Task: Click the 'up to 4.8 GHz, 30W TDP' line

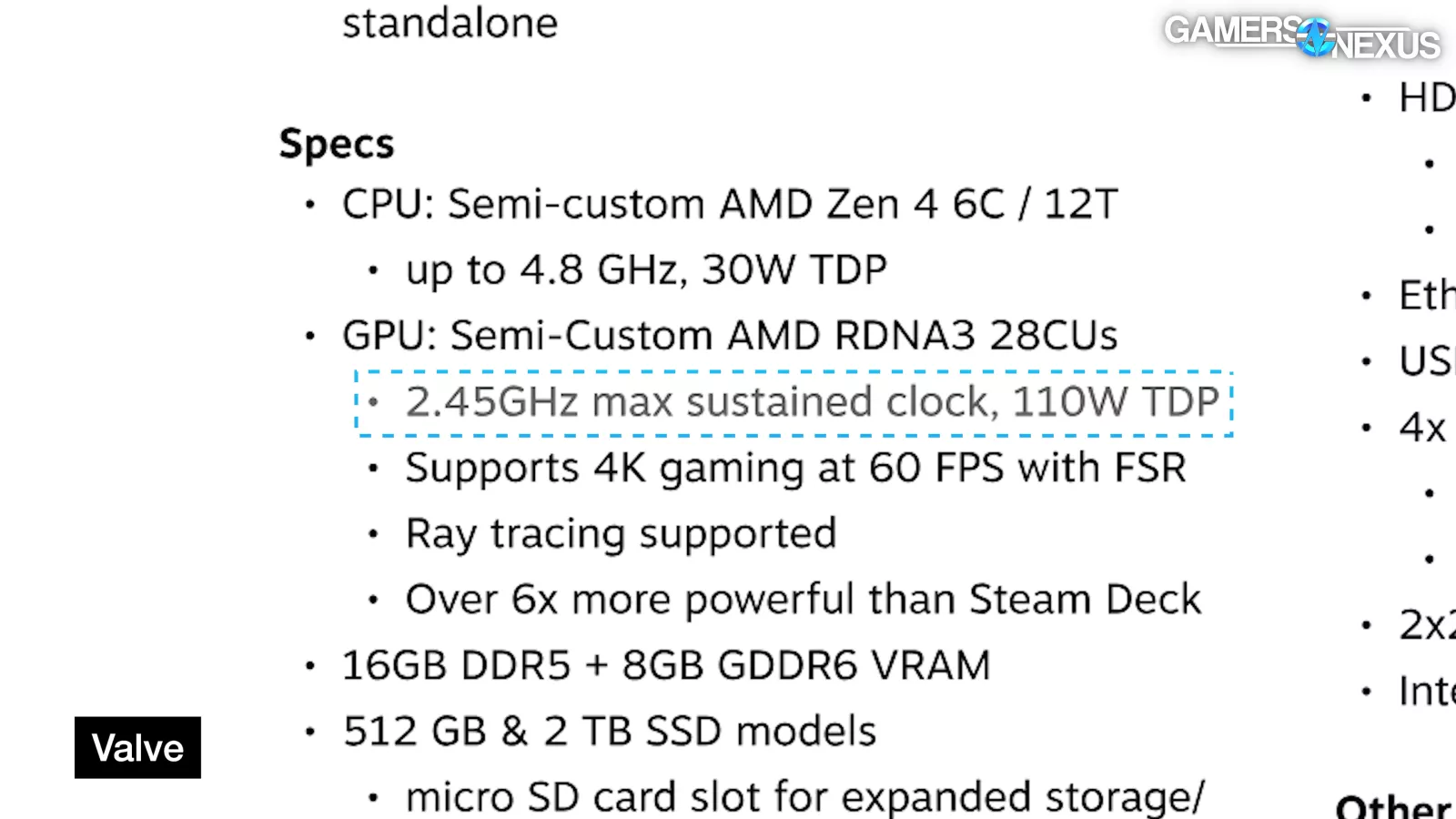Action: [646, 269]
